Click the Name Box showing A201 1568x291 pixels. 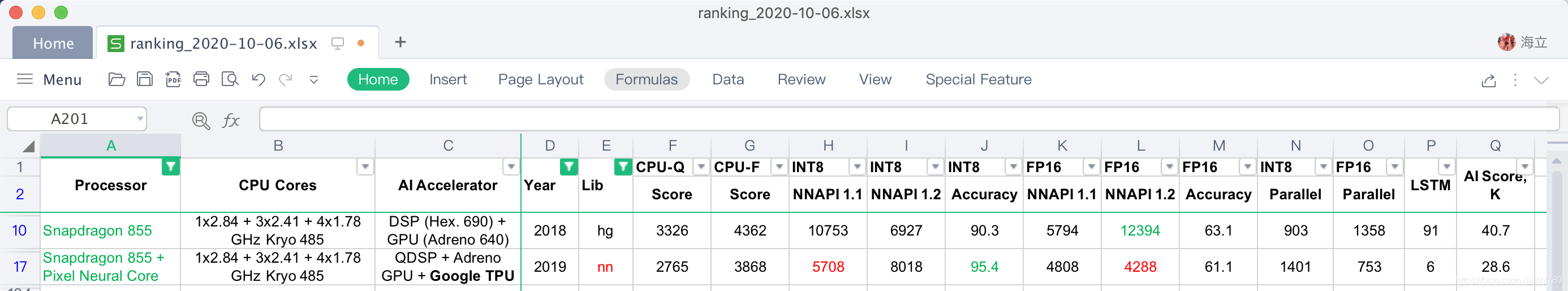click(x=70, y=119)
